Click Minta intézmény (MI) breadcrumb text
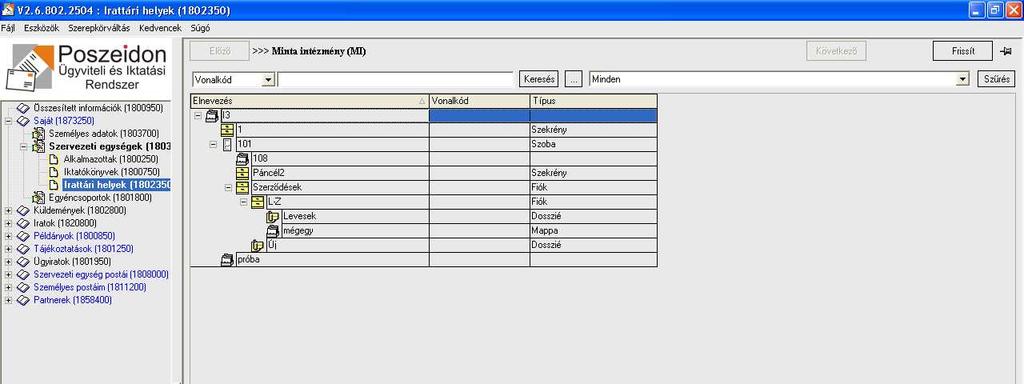The image size is (1024, 384). point(318,52)
